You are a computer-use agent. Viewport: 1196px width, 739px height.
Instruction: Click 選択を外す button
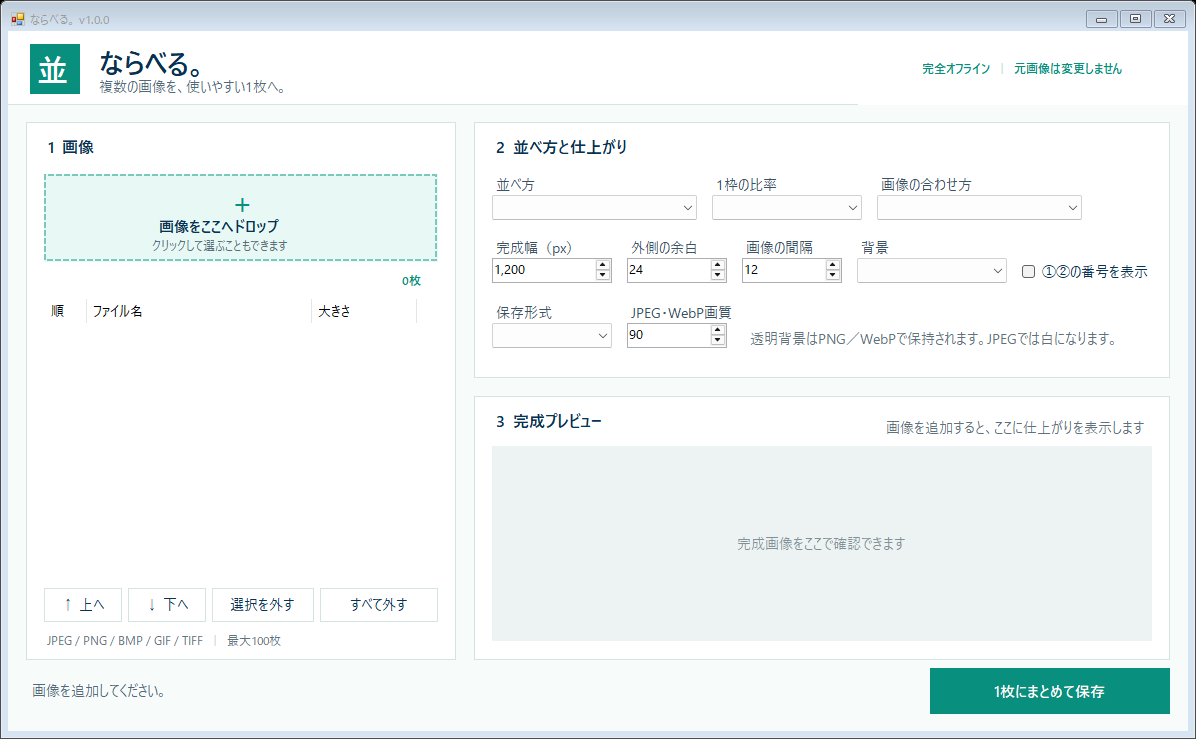(x=262, y=605)
